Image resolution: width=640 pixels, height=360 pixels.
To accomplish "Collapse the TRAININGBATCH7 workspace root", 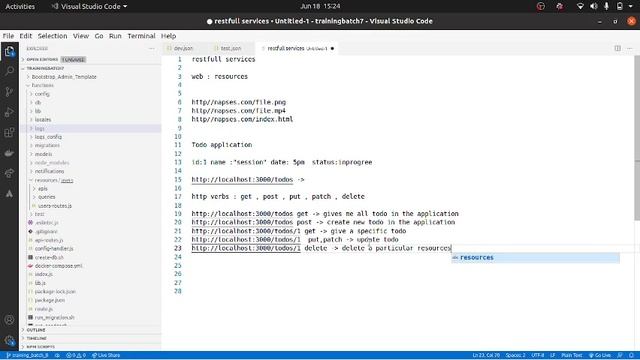I will (x=45, y=68).
